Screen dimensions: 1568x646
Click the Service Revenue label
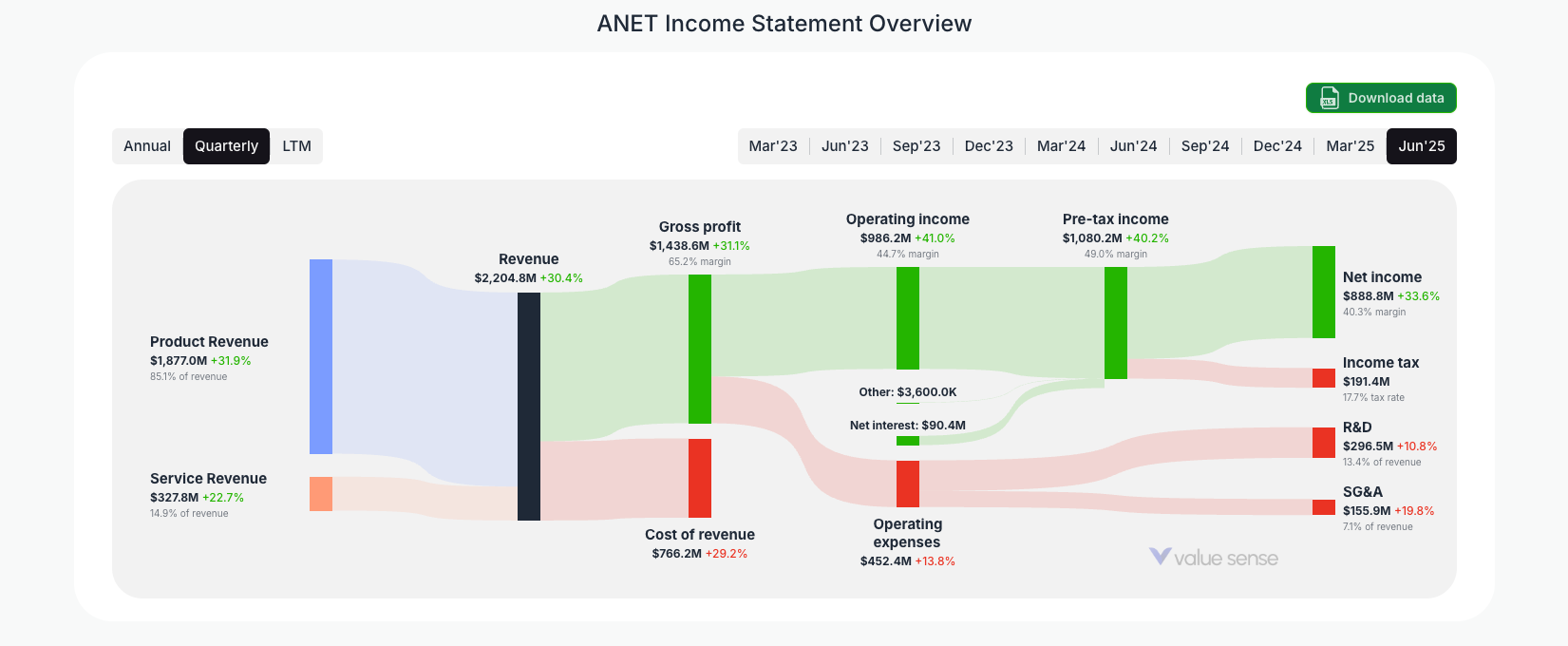[x=208, y=479]
